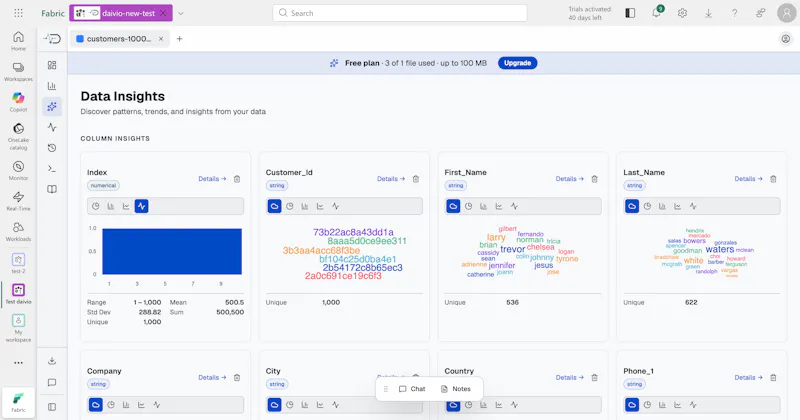
Task: Switch Last_Name card to pulse view
Action: [x=693, y=206]
